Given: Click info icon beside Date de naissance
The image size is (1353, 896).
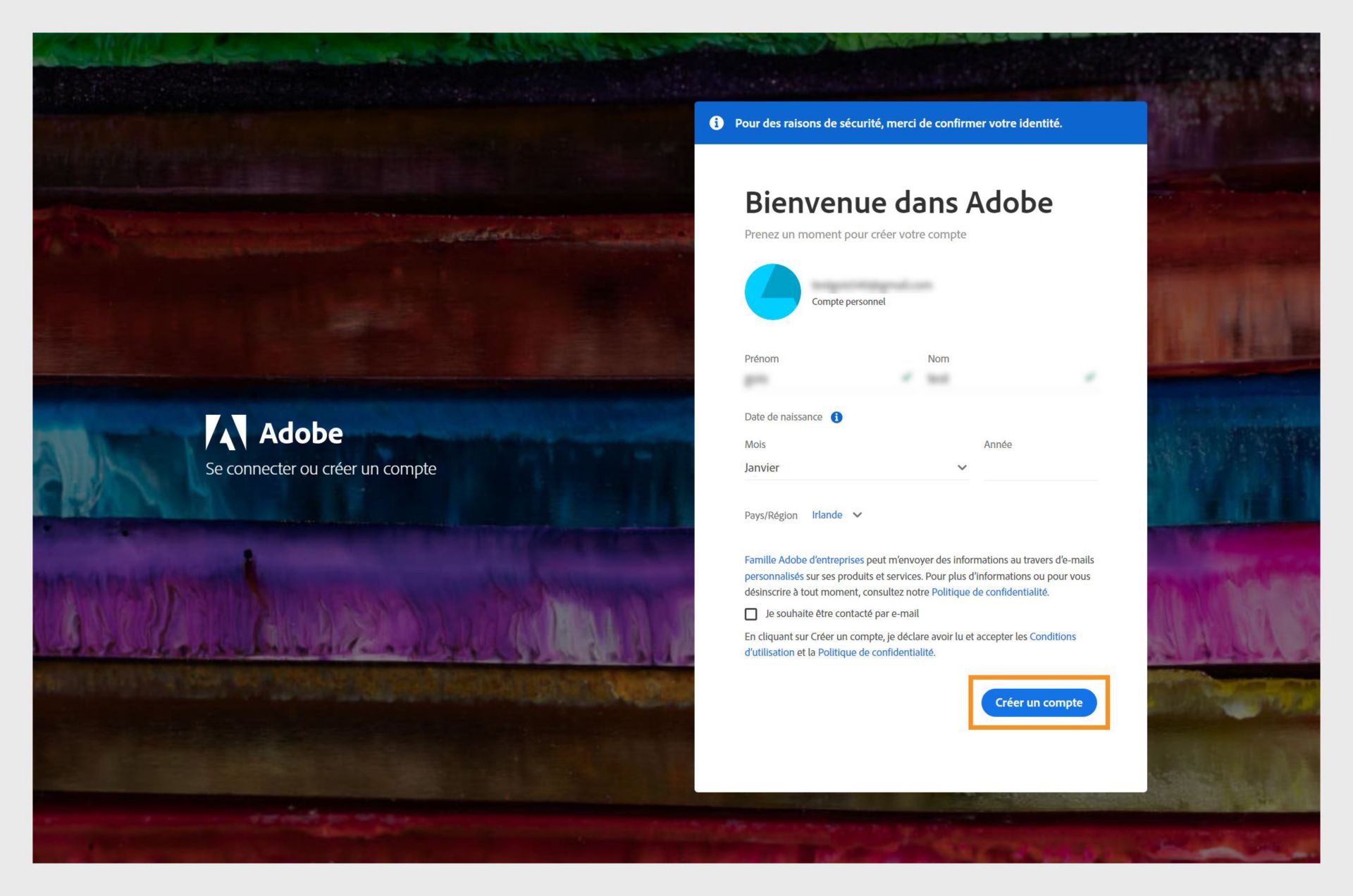Looking at the screenshot, I should point(836,417).
